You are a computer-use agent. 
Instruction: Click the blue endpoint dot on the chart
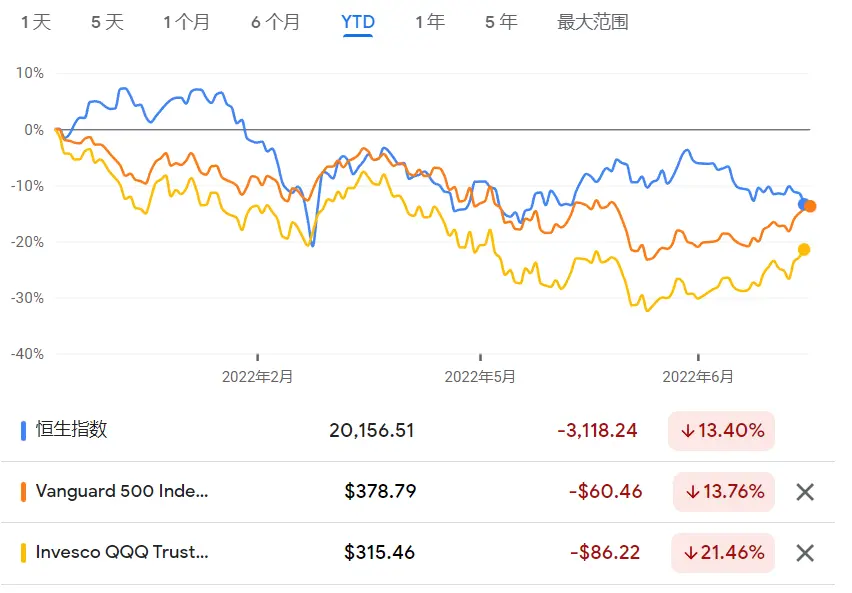(x=803, y=204)
